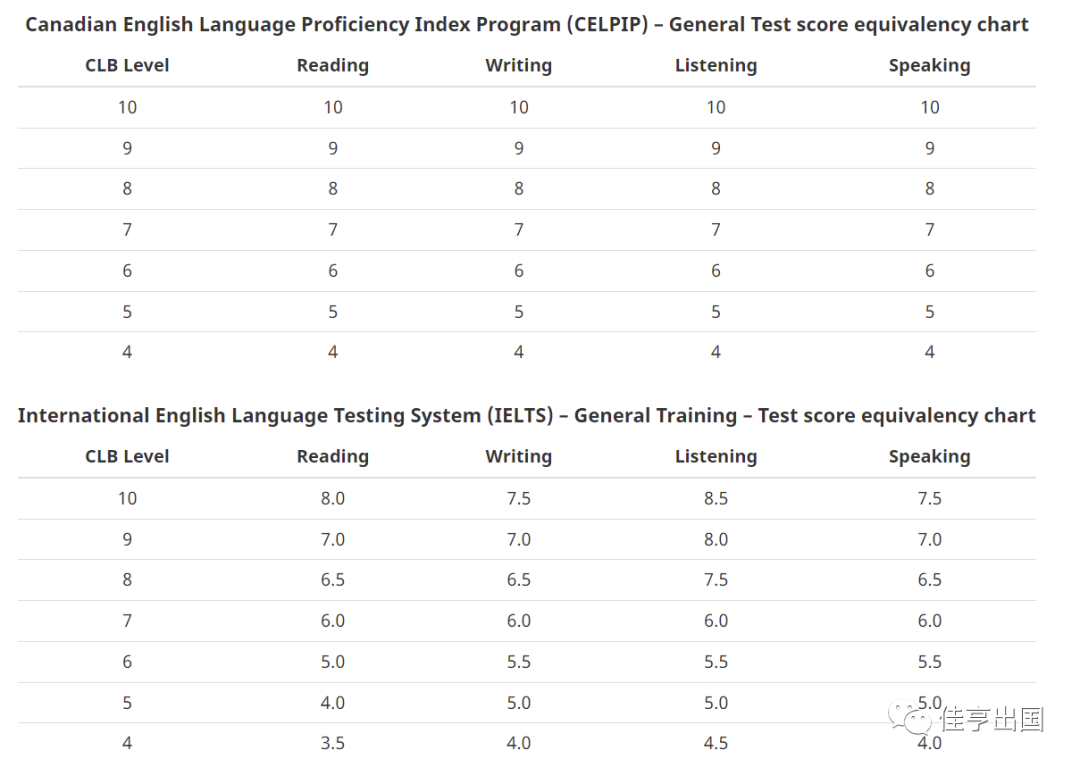Click CELPIP Speaking score 10
The height and width of the screenshot is (767, 1080).
click(x=930, y=107)
